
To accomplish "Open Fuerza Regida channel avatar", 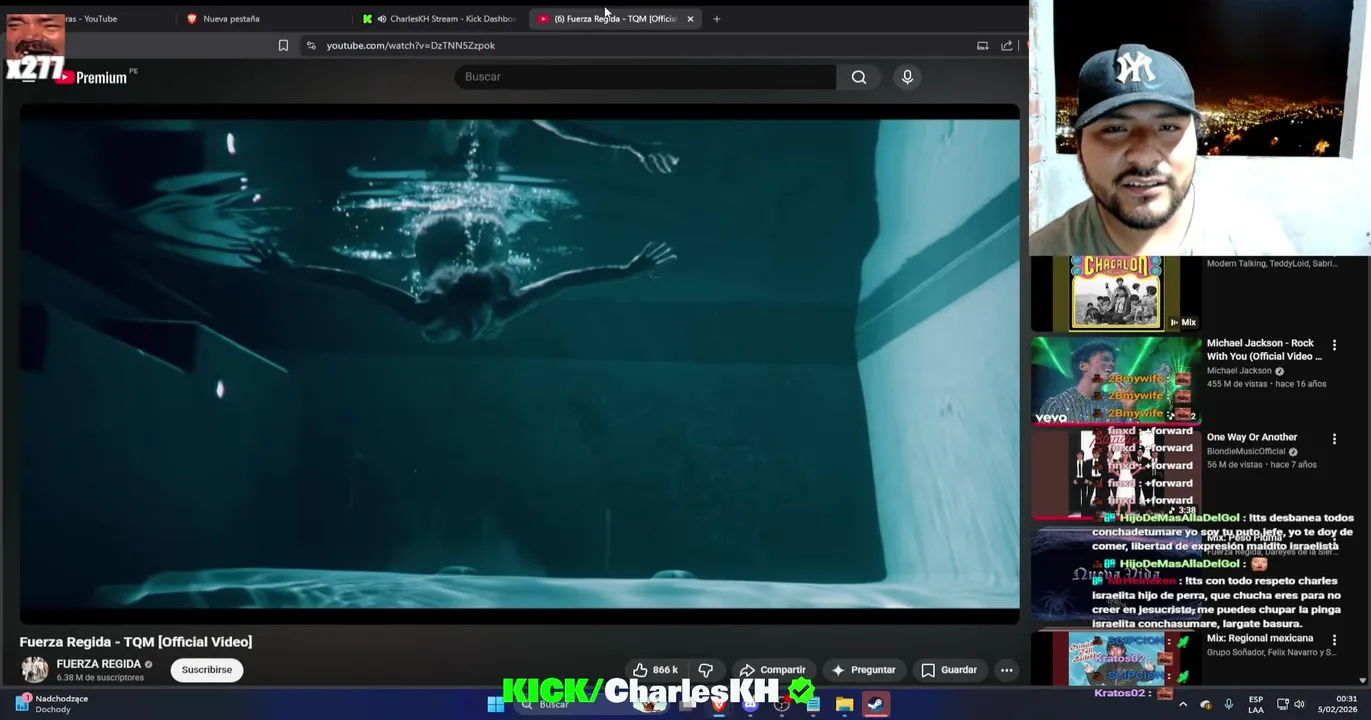I will 35,669.
